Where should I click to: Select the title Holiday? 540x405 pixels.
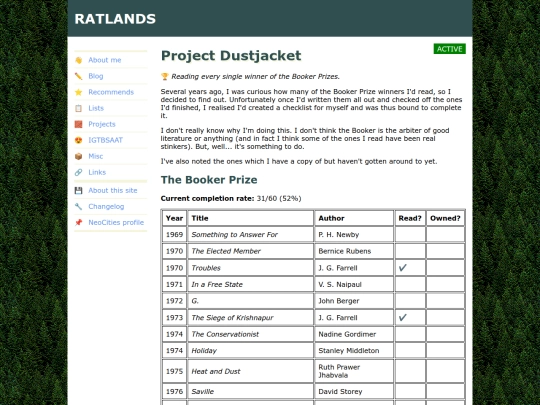click(x=204, y=351)
